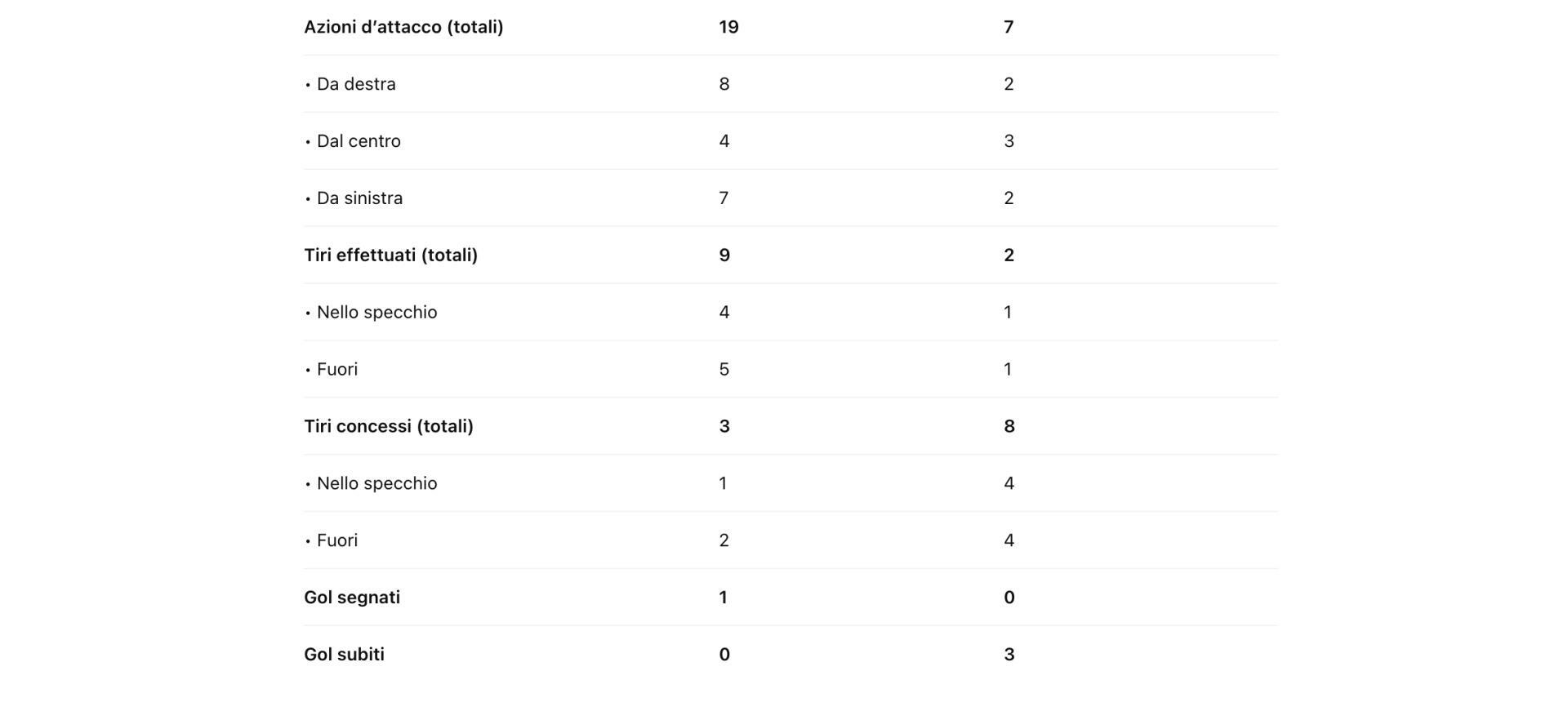Viewport: 1568px width, 720px height.
Task: Click the 'Tiri concessi (totali)' row heading
Action: pyautogui.click(x=389, y=426)
